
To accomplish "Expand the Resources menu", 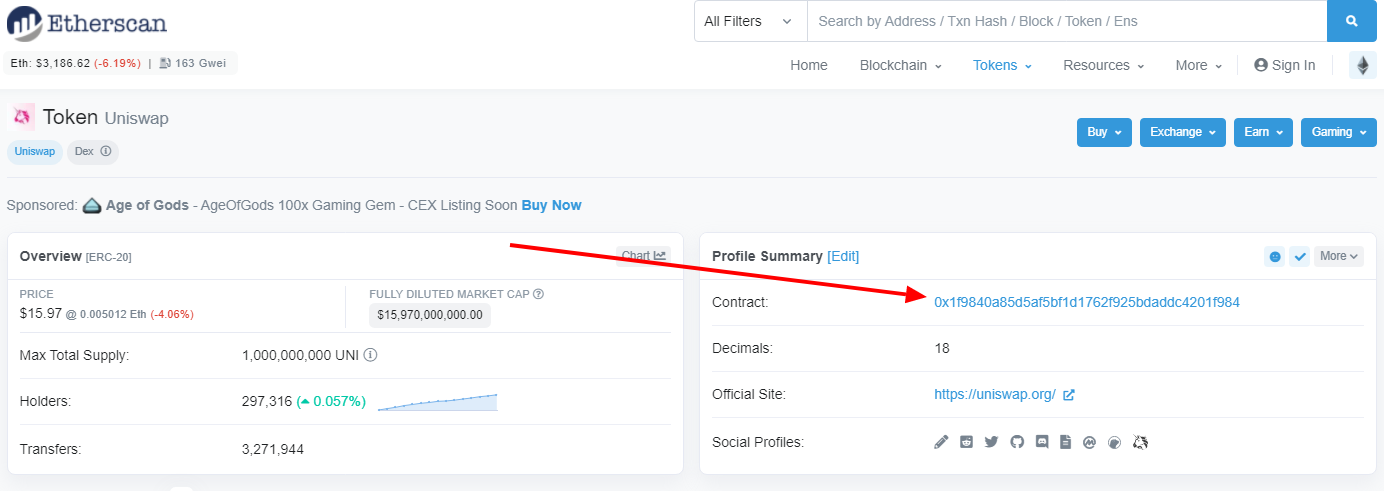I will (1103, 65).
